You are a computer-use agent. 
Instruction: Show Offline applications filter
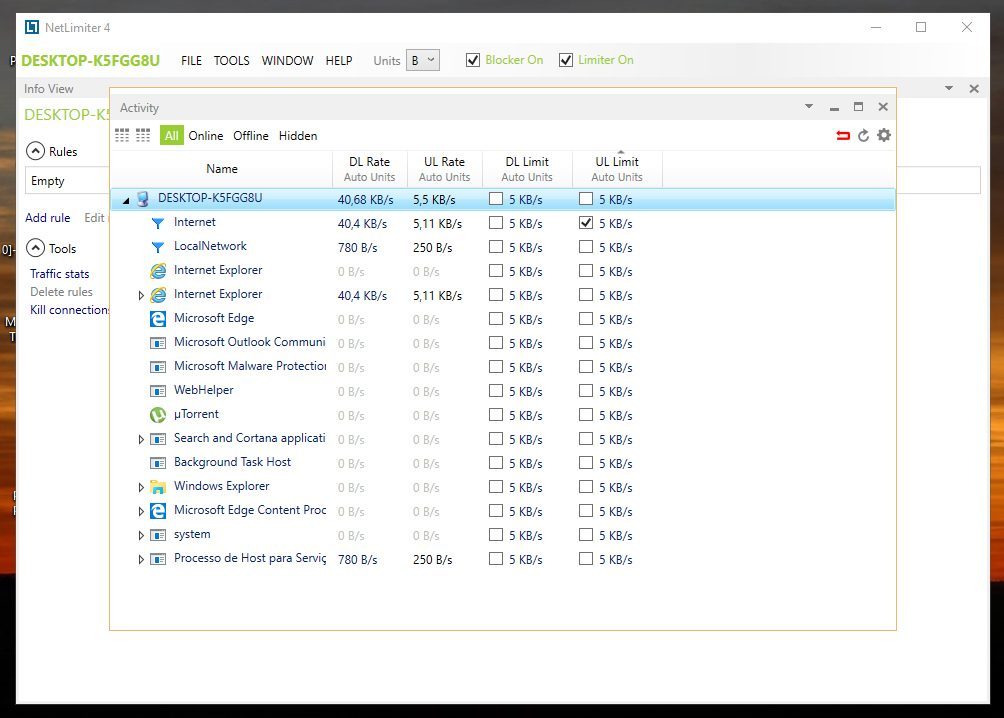[250, 136]
